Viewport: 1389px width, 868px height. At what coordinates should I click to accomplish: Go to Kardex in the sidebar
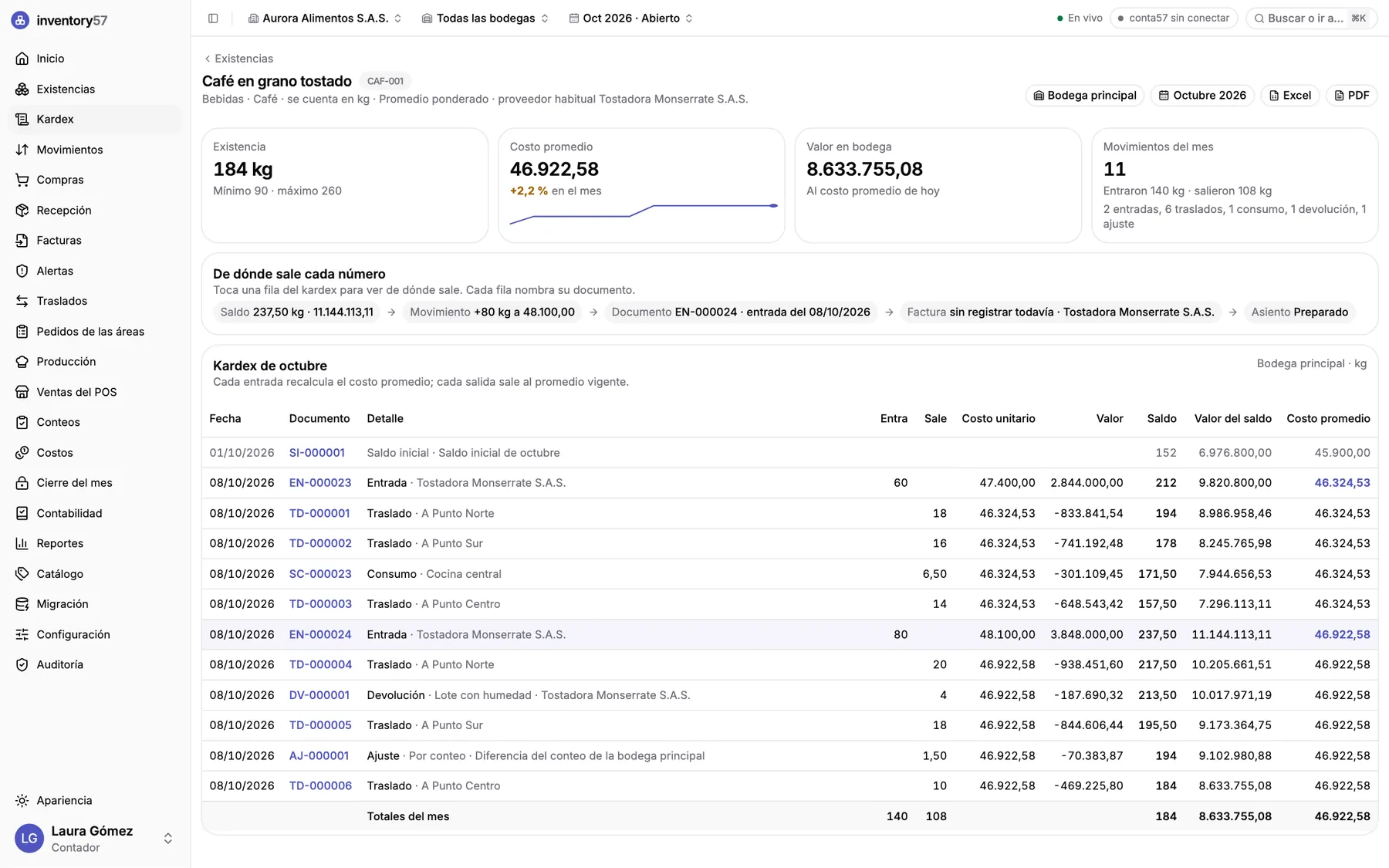(x=96, y=119)
